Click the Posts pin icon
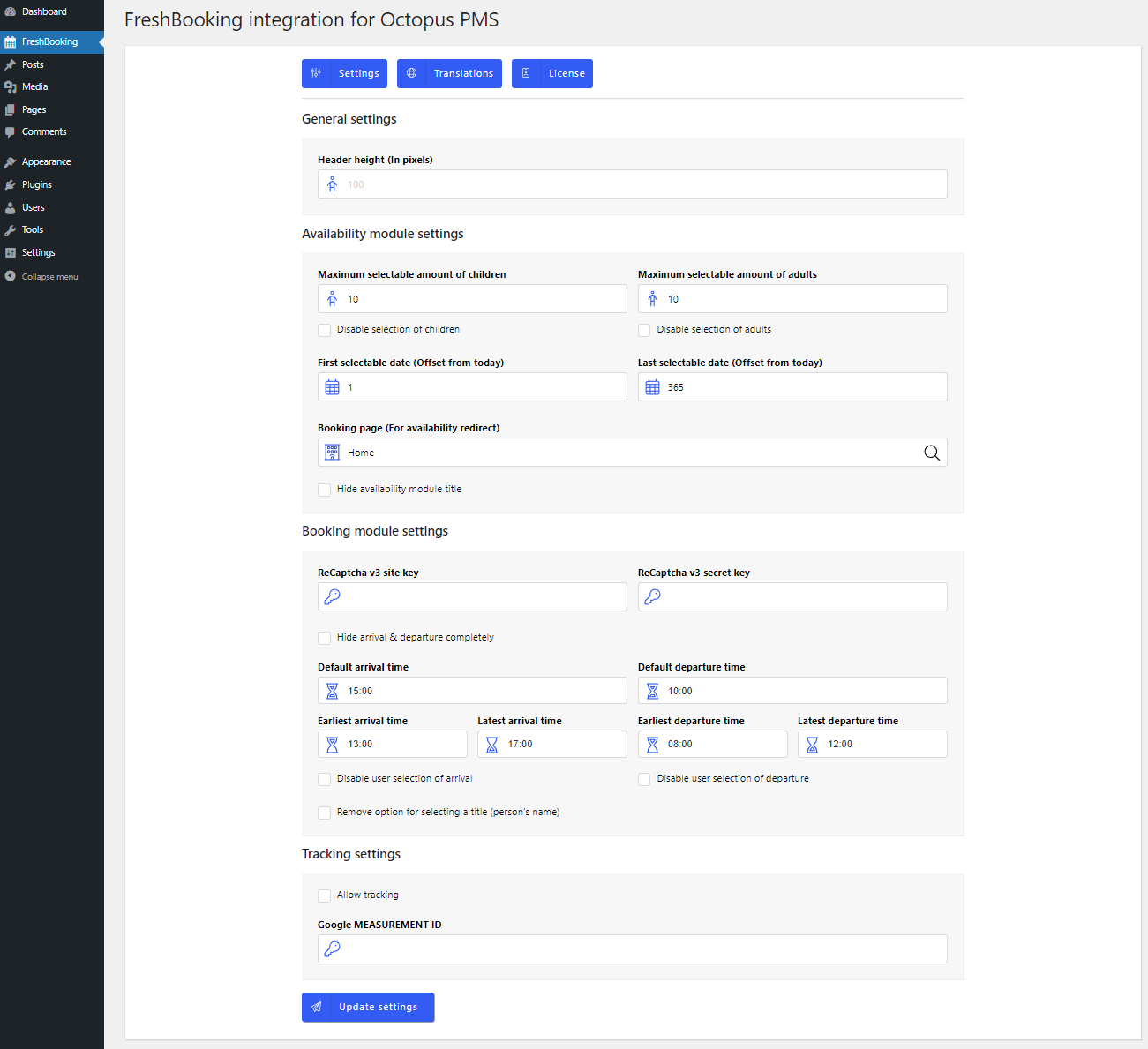Image resolution: width=1148 pixels, height=1049 pixels. 11,64
